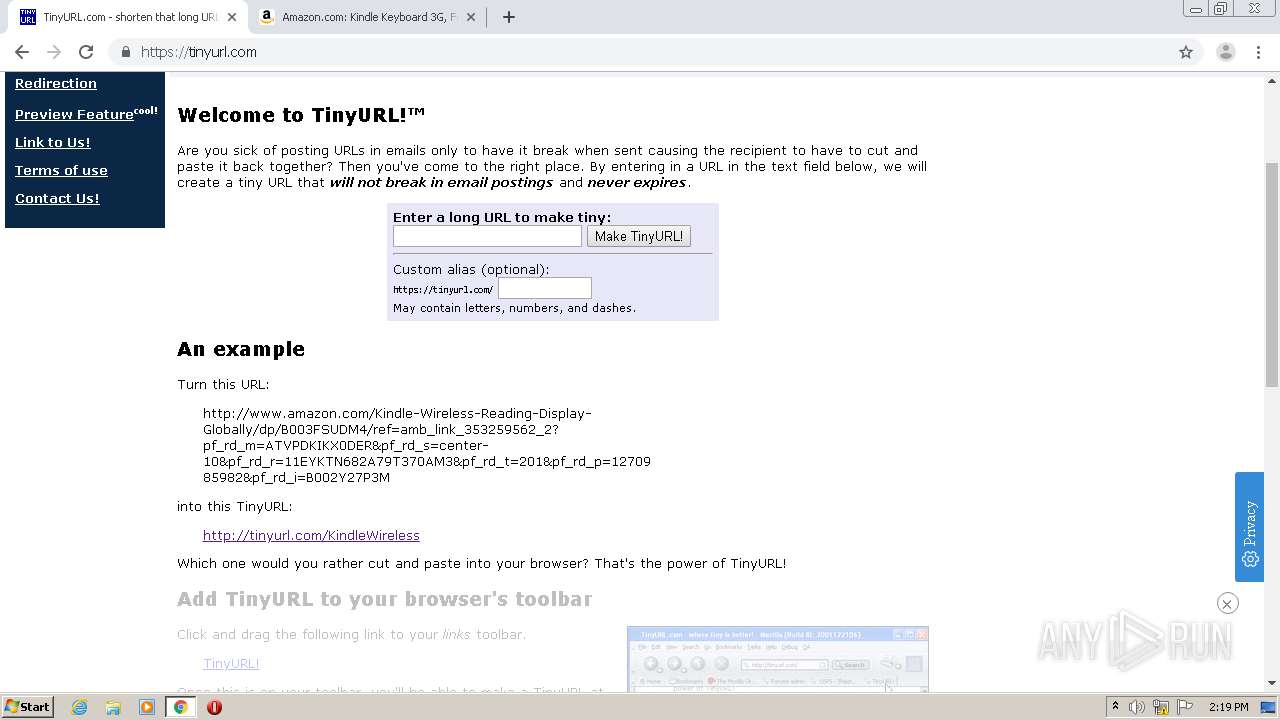
Task: Click the 'An example' heading
Action: (241, 349)
